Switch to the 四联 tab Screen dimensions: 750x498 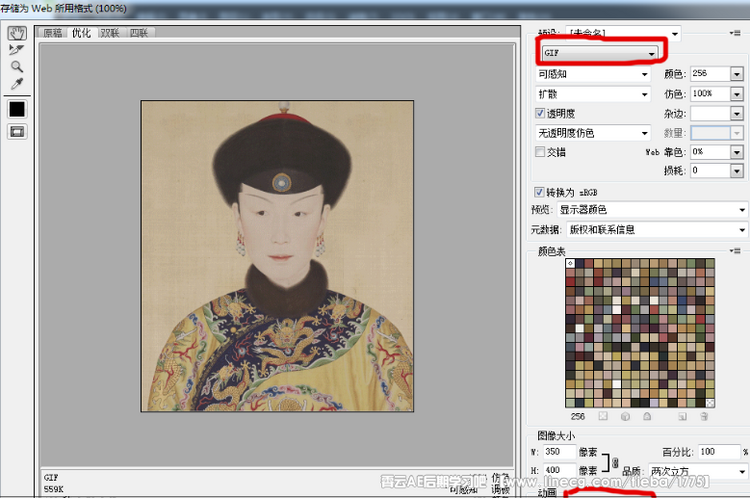point(139,33)
